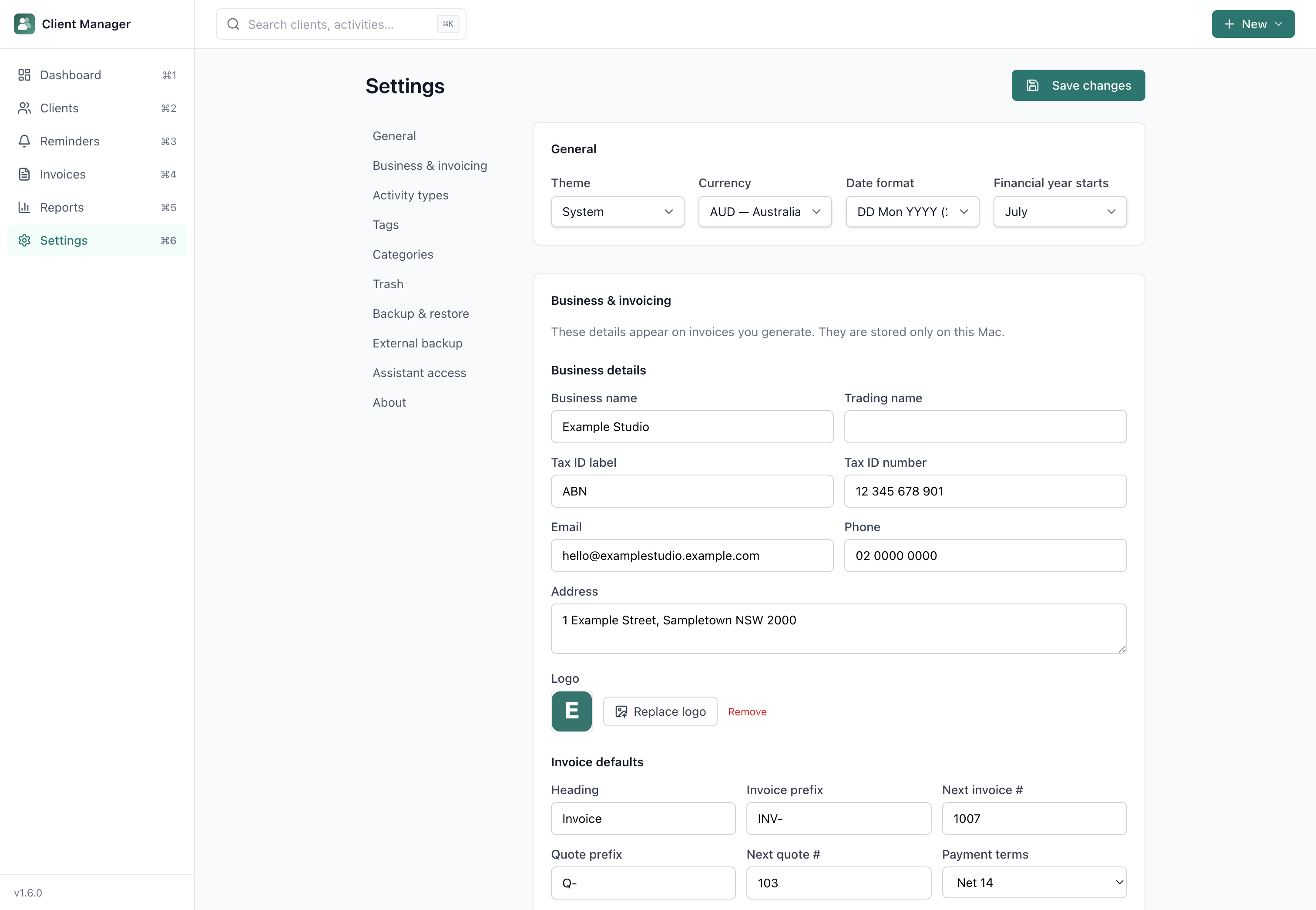
Task: Open Financial year starts dropdown
Action: (x=1060, y=212)
